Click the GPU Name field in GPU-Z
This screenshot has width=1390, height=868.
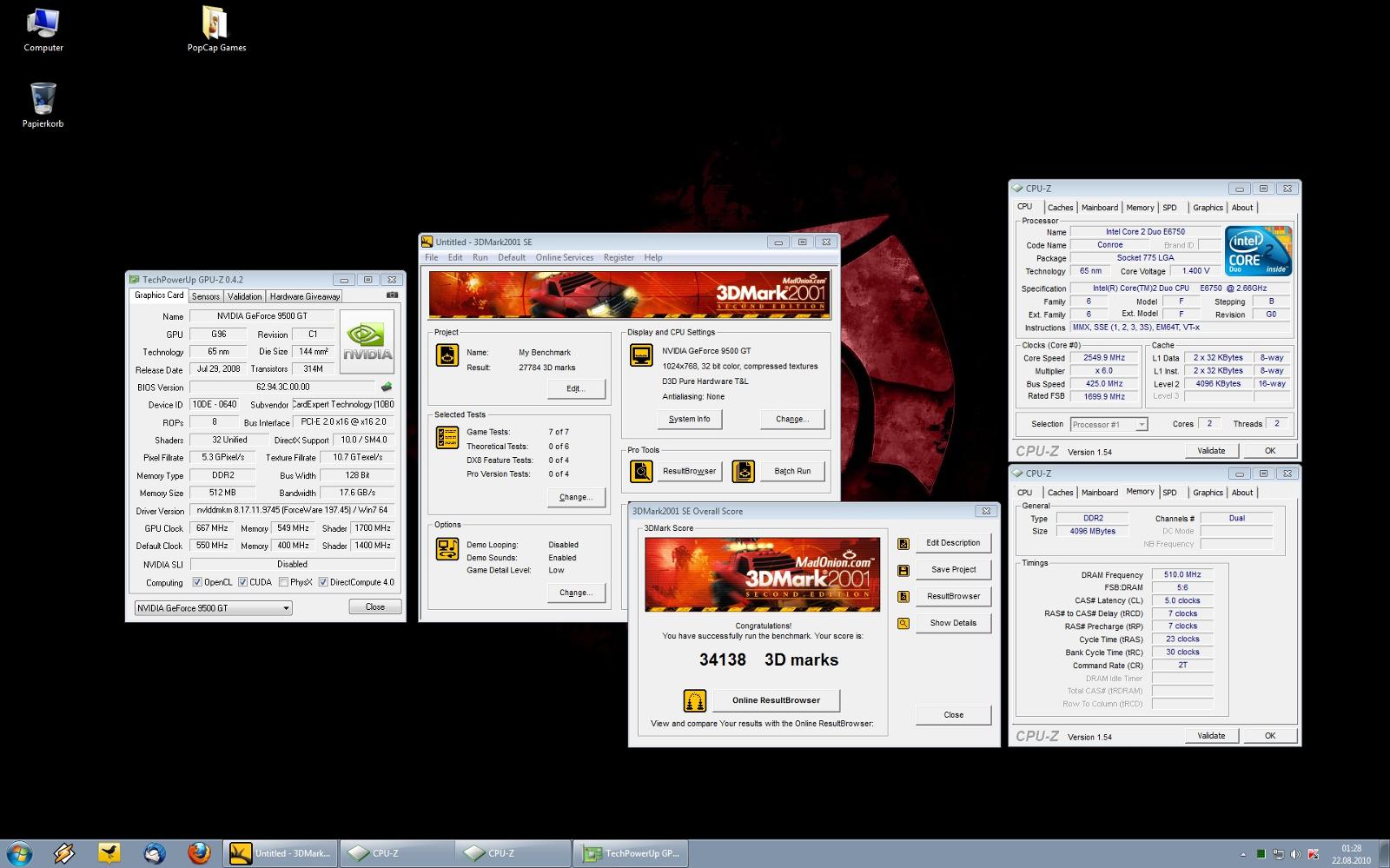(261, 316)
